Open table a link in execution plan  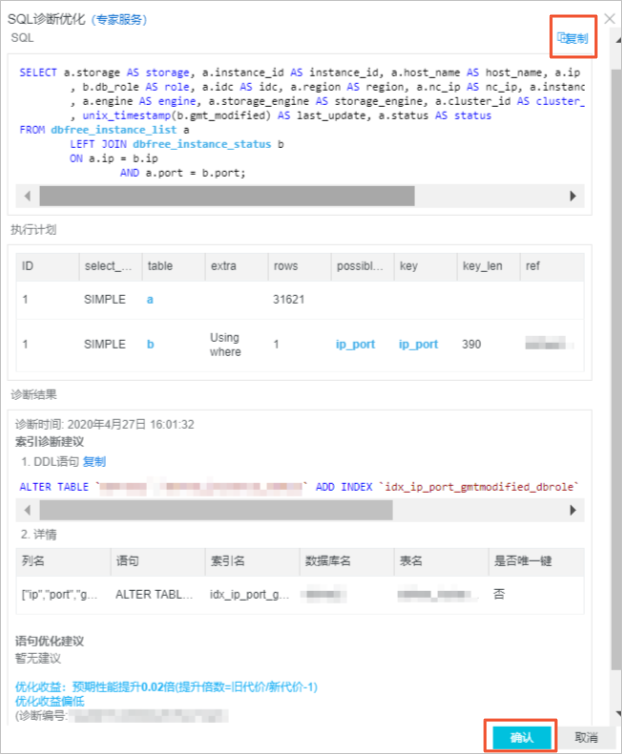click(150, 300)
